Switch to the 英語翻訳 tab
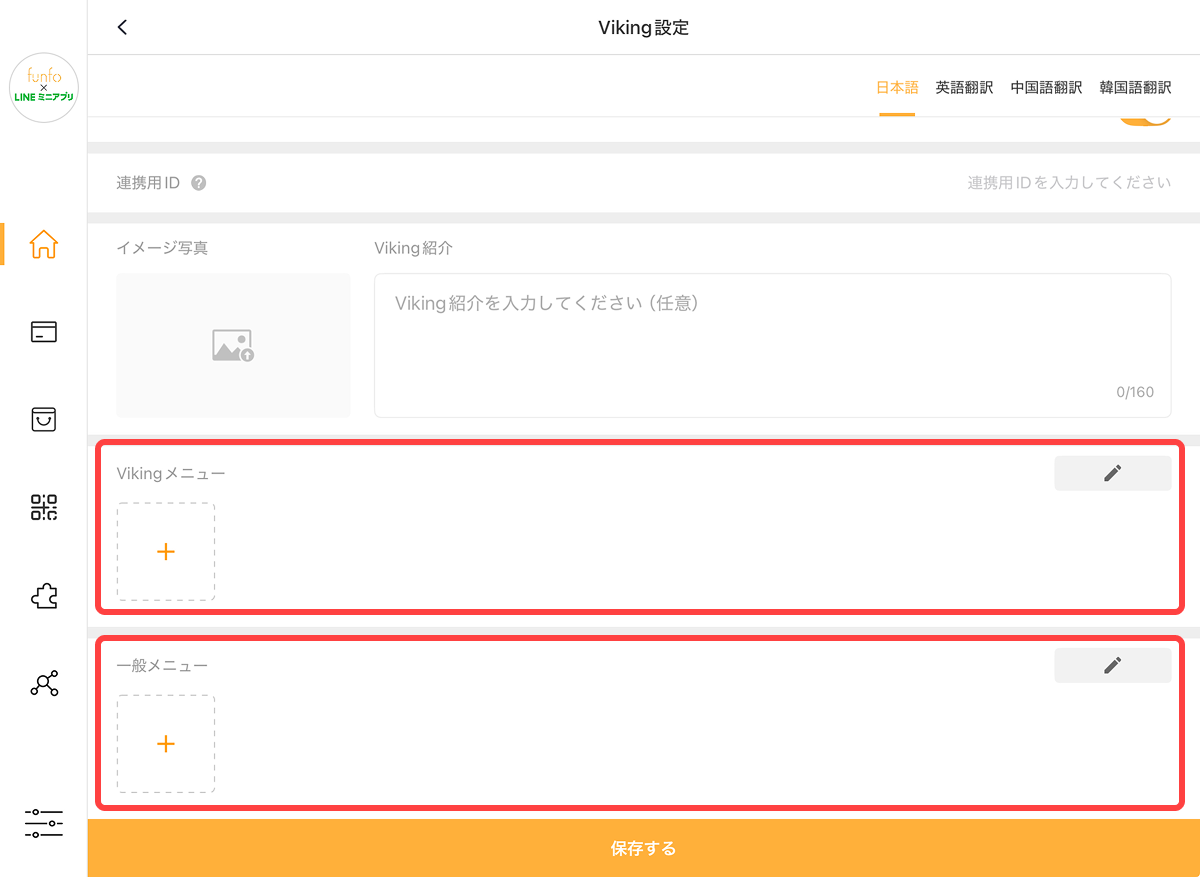The width and height of the screenshot is (1200, 877). [x=963, y=87]
